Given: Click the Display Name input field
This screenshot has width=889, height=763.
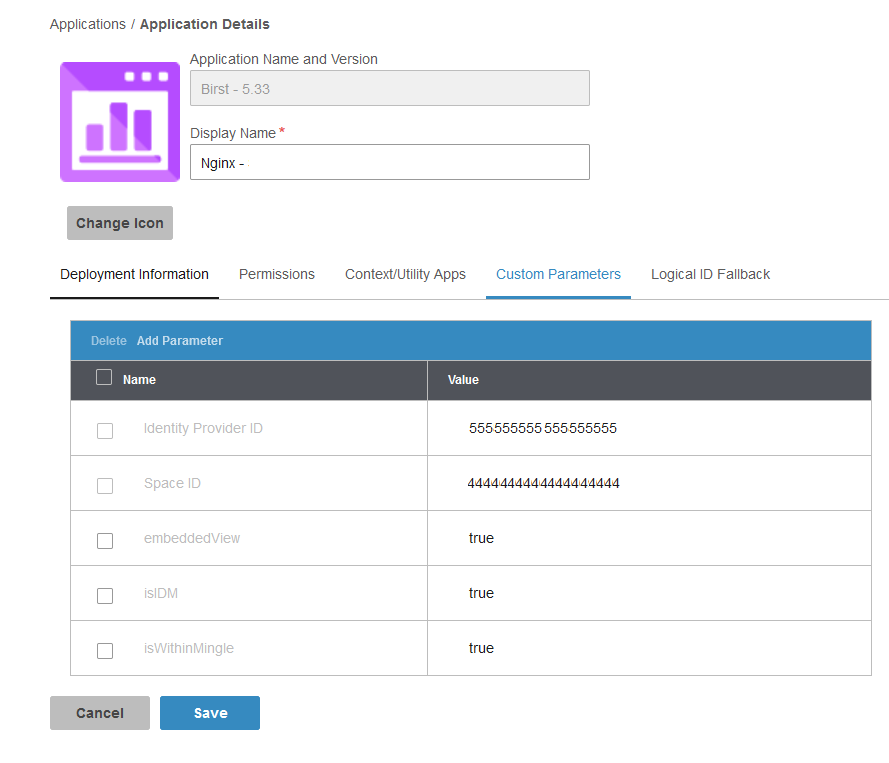Looking at the screenshot, I should [389, 162].
